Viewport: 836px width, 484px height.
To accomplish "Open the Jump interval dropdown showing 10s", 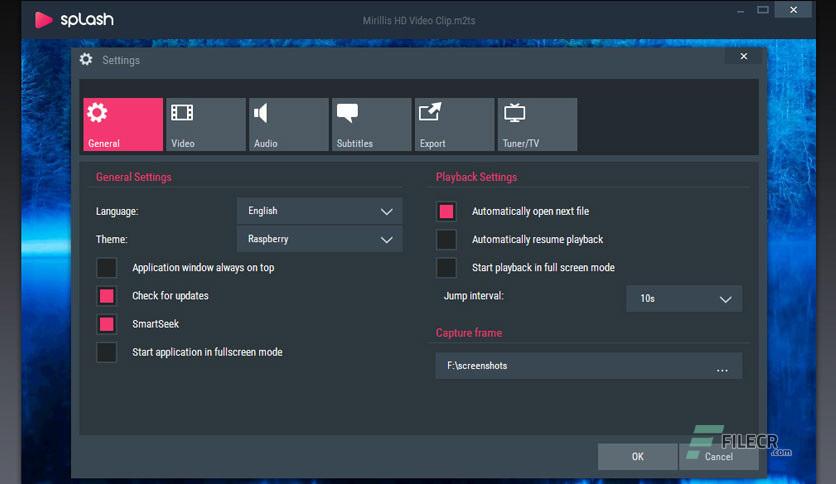I will [x=684, y=299].
